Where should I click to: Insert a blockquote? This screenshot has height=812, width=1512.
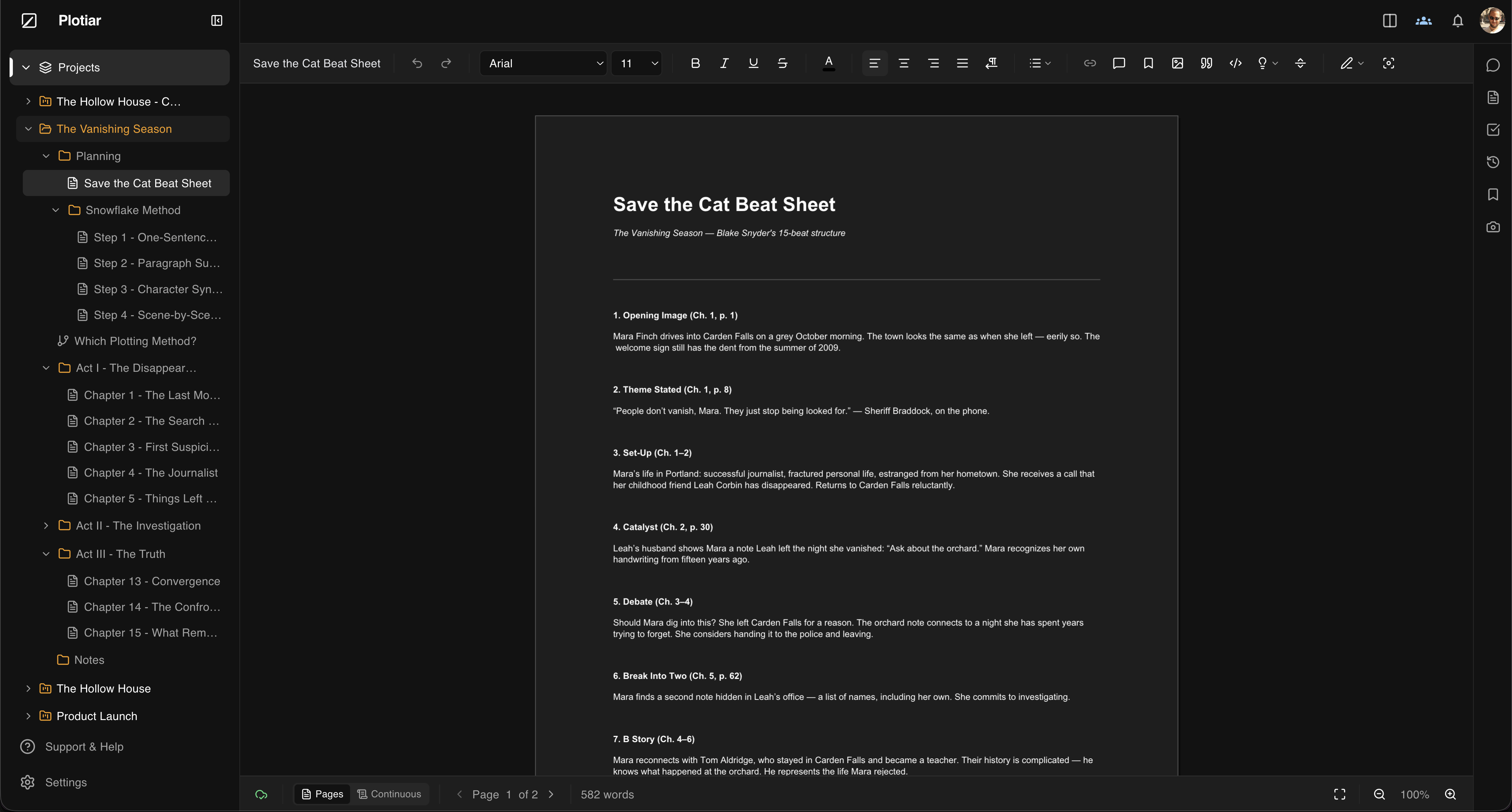pos(1206,63)
